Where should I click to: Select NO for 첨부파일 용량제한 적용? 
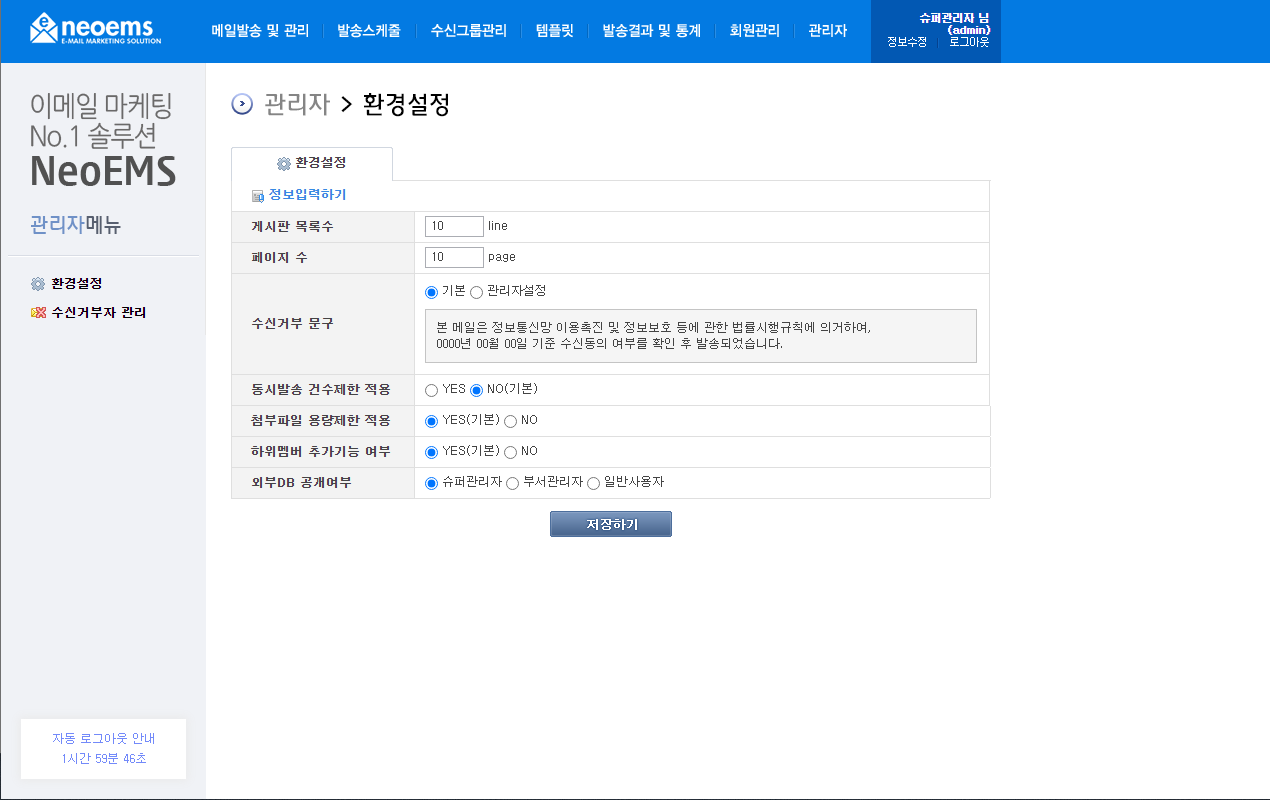click(x=510, y=421)
